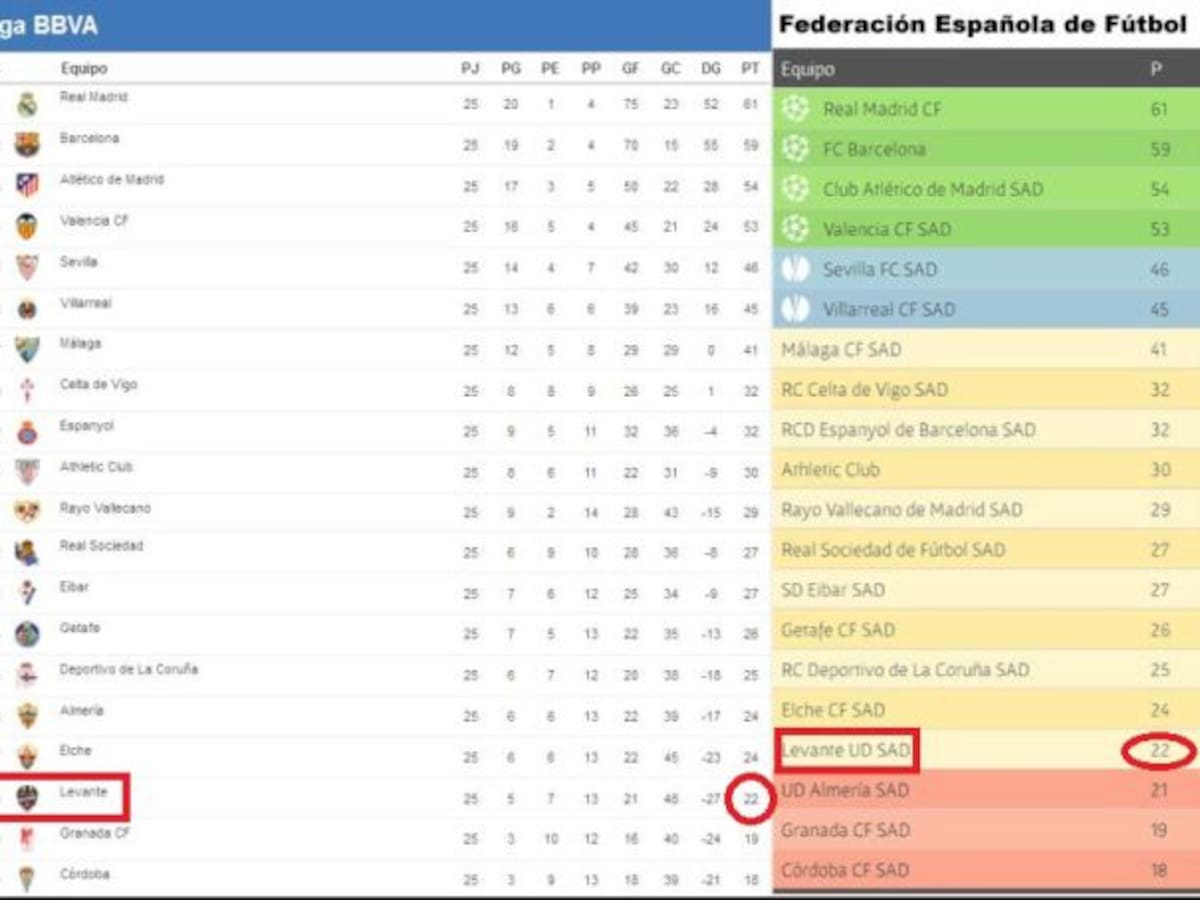This screenshot has width=1200, height=900.
Task: Sort by the PJ column header
Action: (x=470, y=69)
